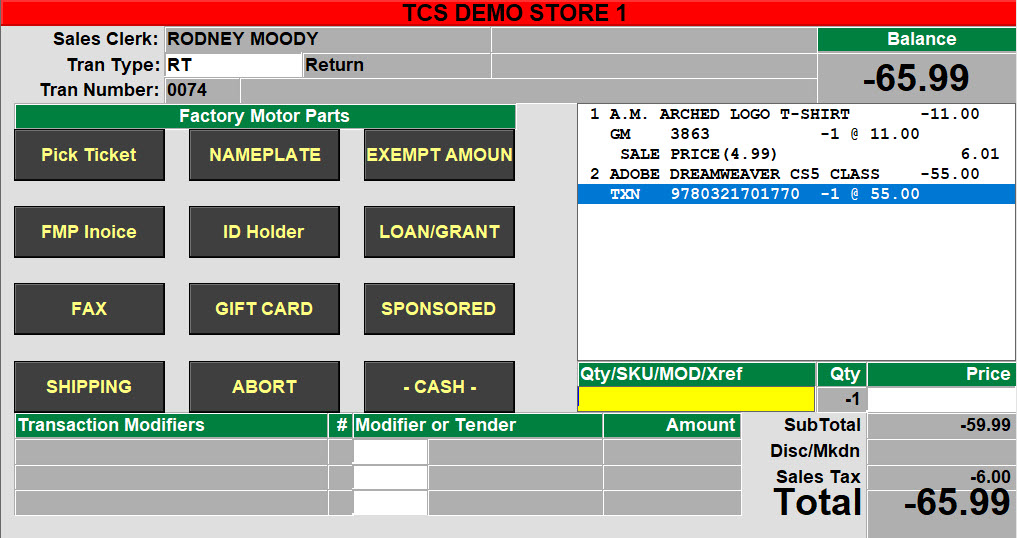This screenshot has height=538, width=1017.
Task: Click the SHIPPING button
Action: pos(89,386)
